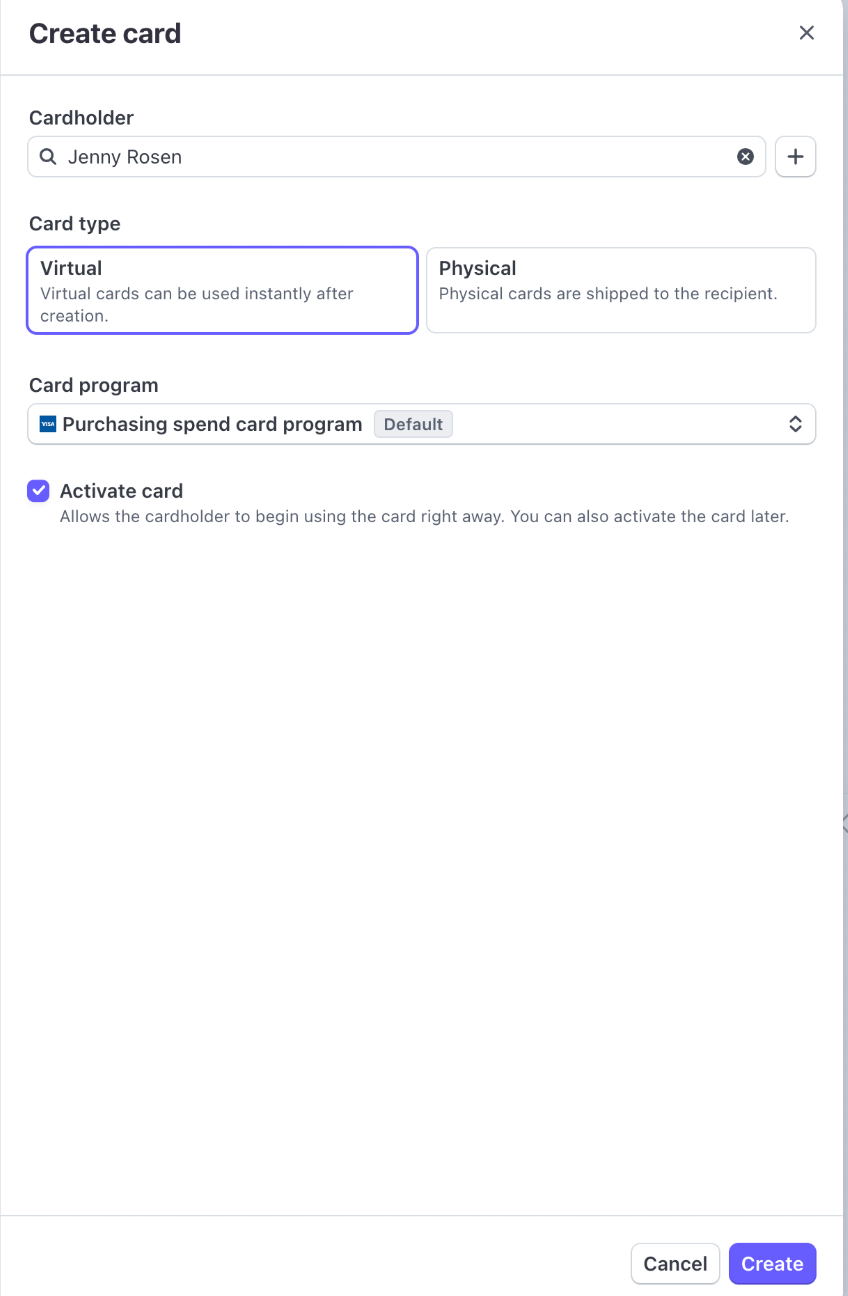Click the Card program field label
Viewport: 848px width, 1296px height.
94,385
